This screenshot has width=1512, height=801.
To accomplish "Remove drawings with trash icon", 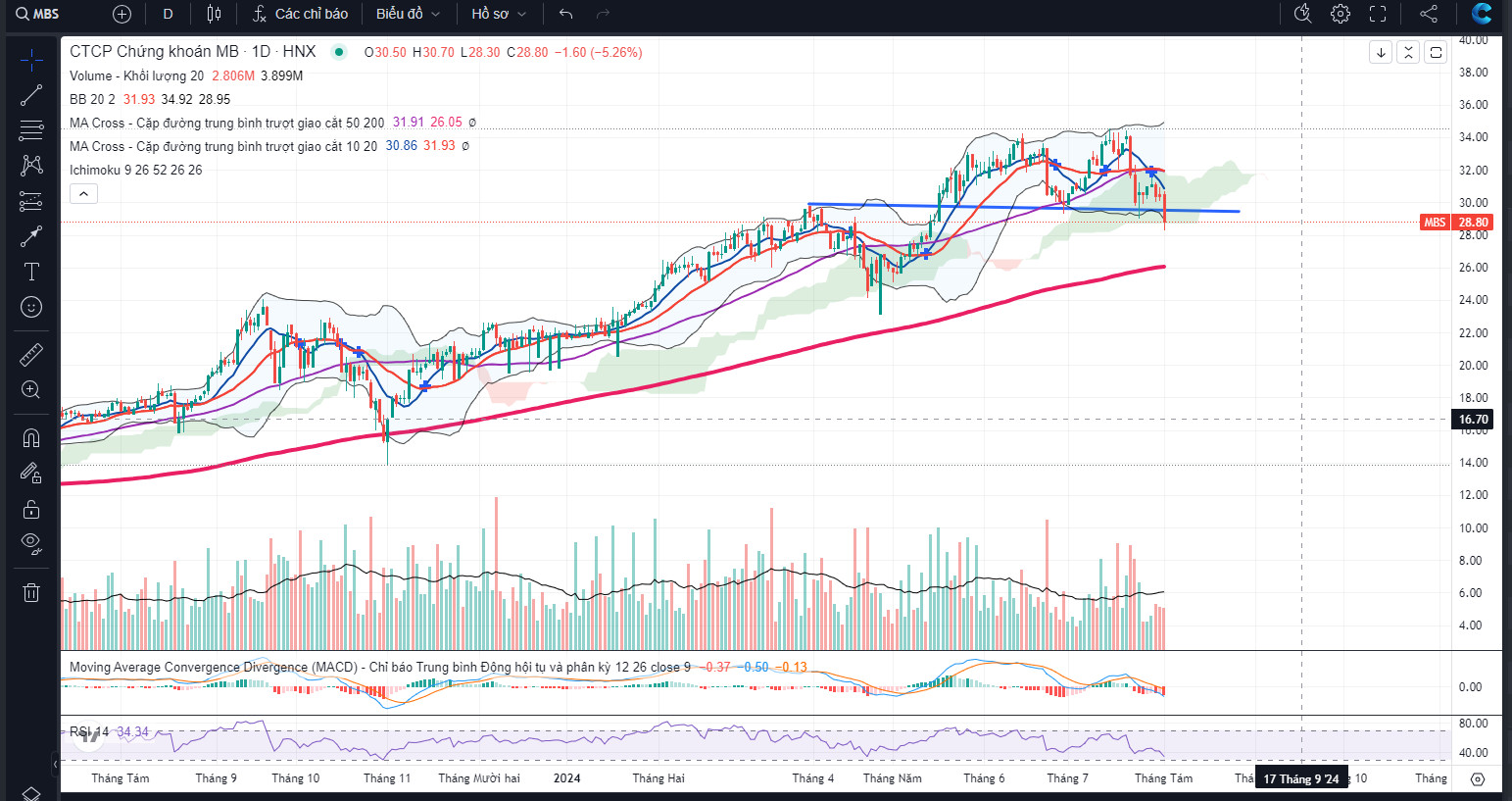I will 31,592.
